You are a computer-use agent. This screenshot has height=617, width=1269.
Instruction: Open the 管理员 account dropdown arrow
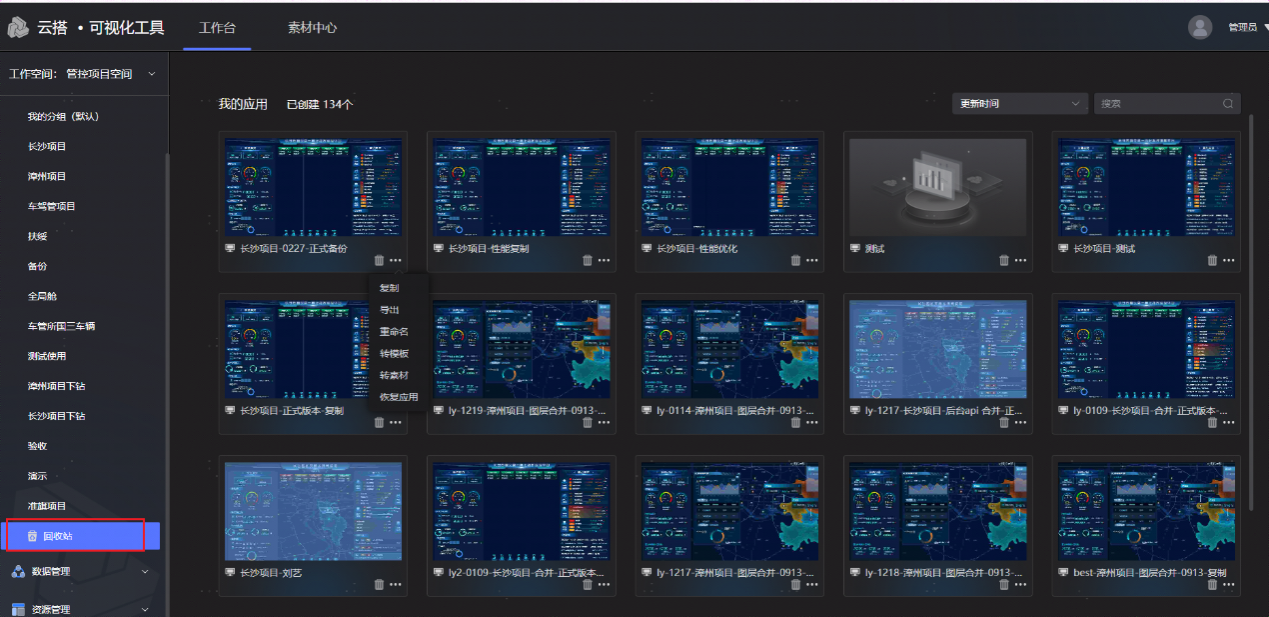point(1264,28)
